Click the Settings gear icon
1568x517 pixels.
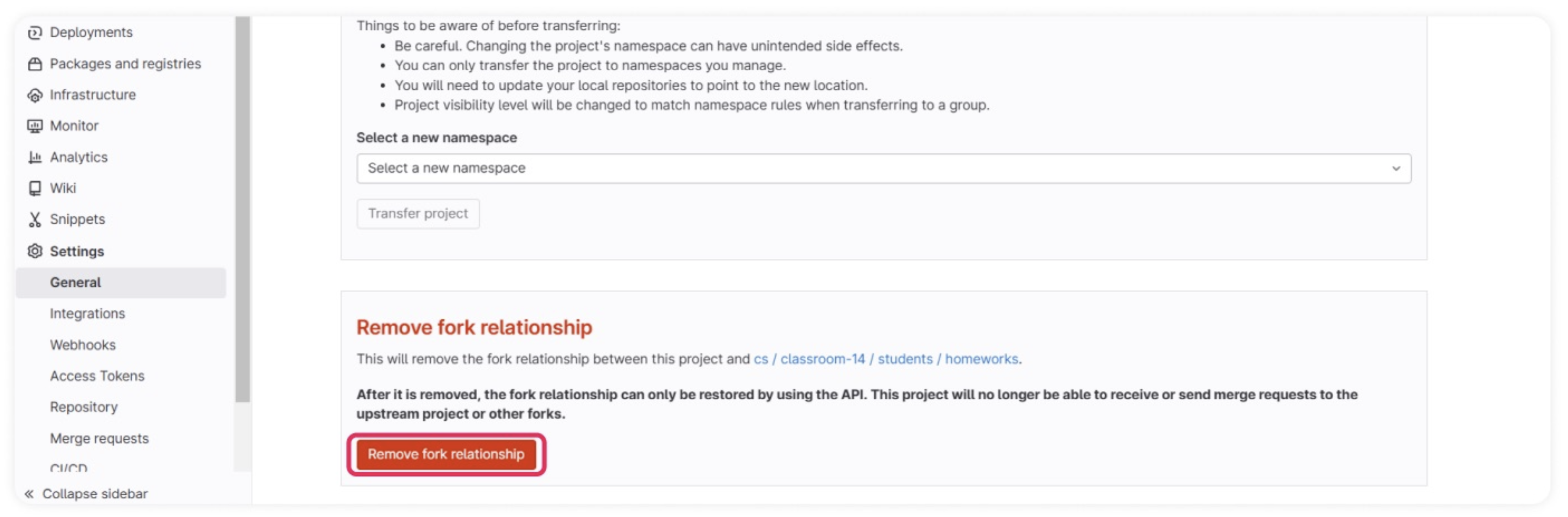pyautogui.click(x=35, y=251)
